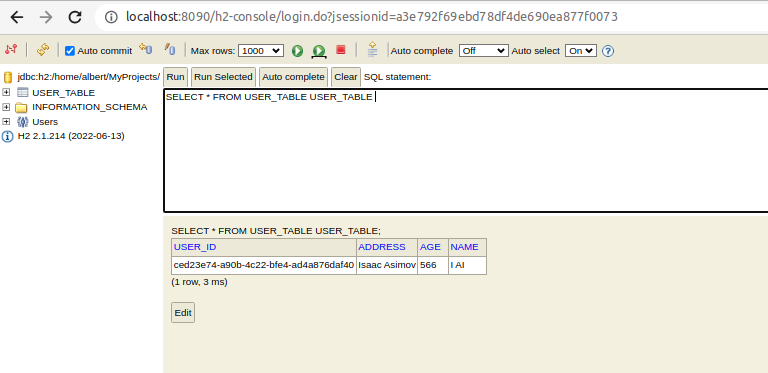The width and height of the screenshot is (768, 373).
Task: Open the Auto select On dropdown
Action: (x=581, y=50)
